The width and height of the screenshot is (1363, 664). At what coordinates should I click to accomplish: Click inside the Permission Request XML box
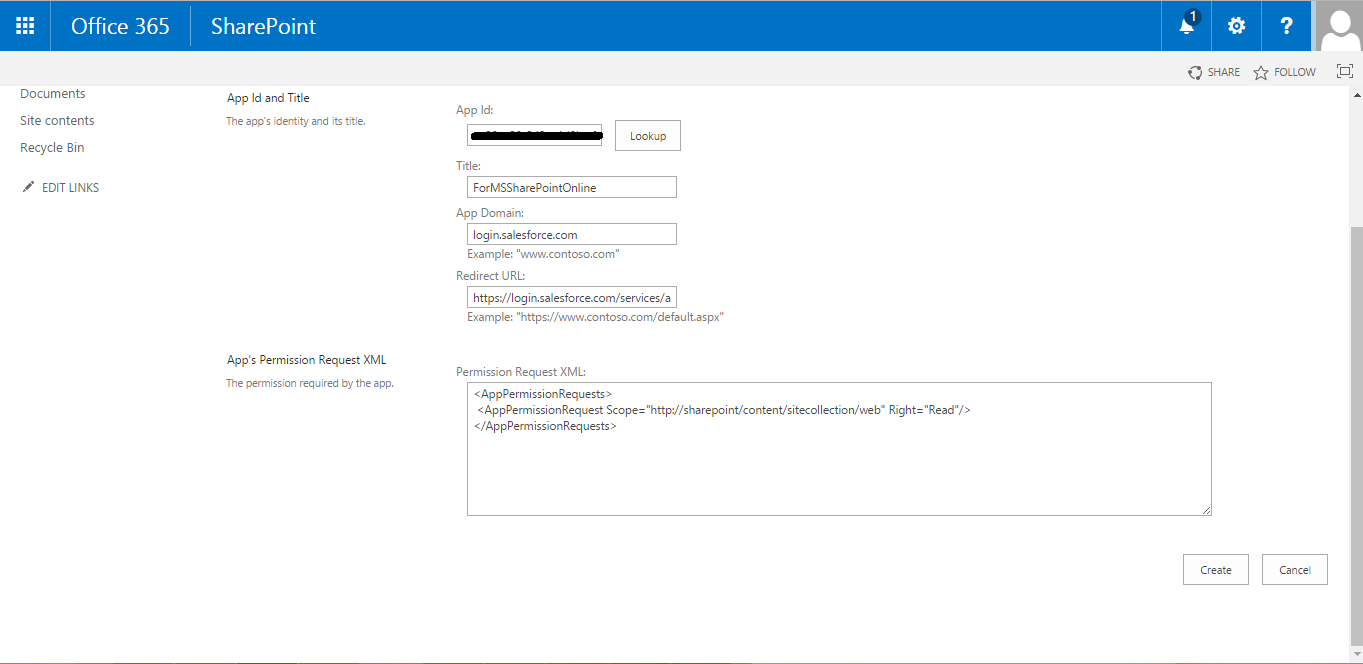click(x=839, y=449)
